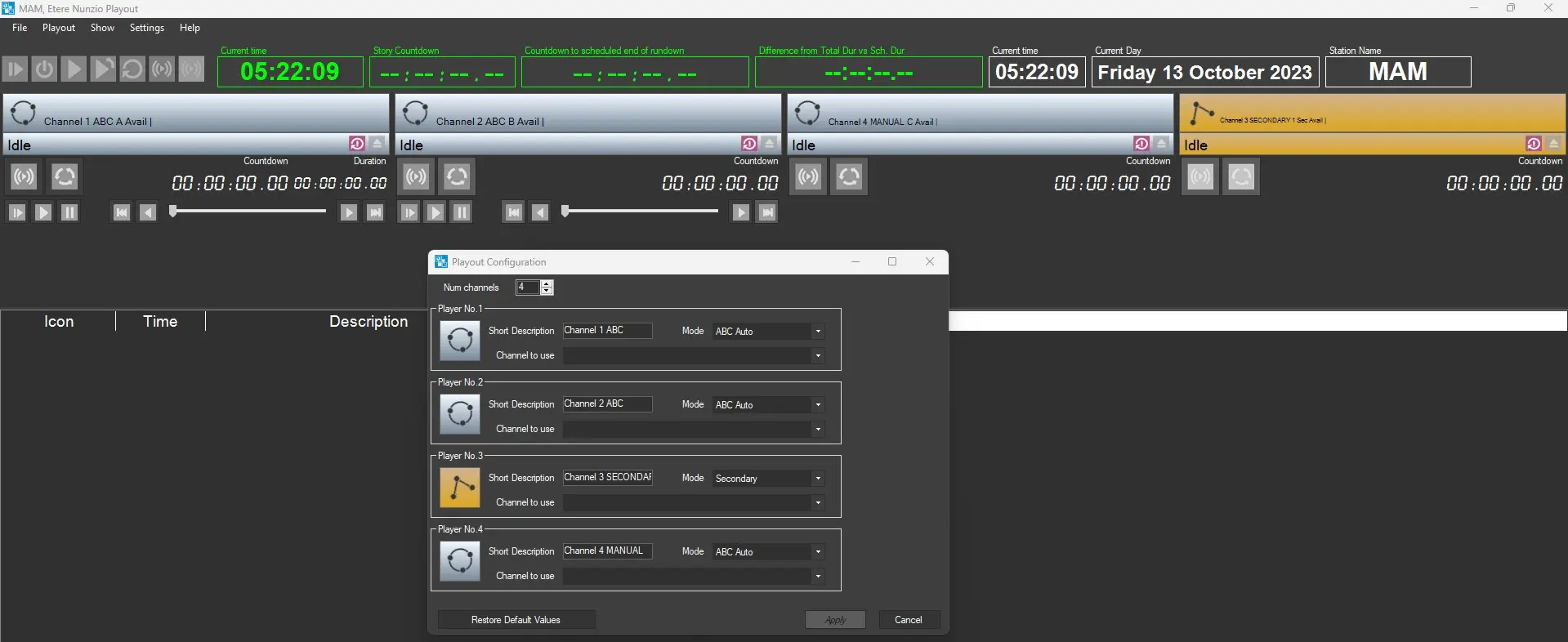The width and height of the screenshot is (1568, 642).
Task: Click the power icon in main toolbar
Action: pos(44,69)
